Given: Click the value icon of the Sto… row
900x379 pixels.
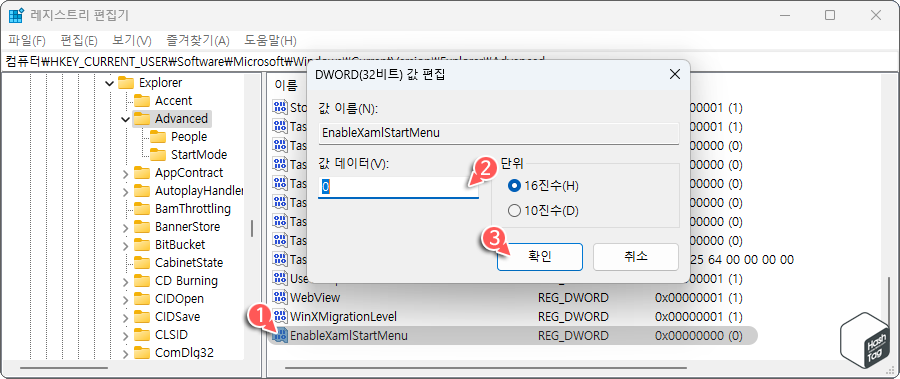Looking at the screenshot, I should [280, 107].
